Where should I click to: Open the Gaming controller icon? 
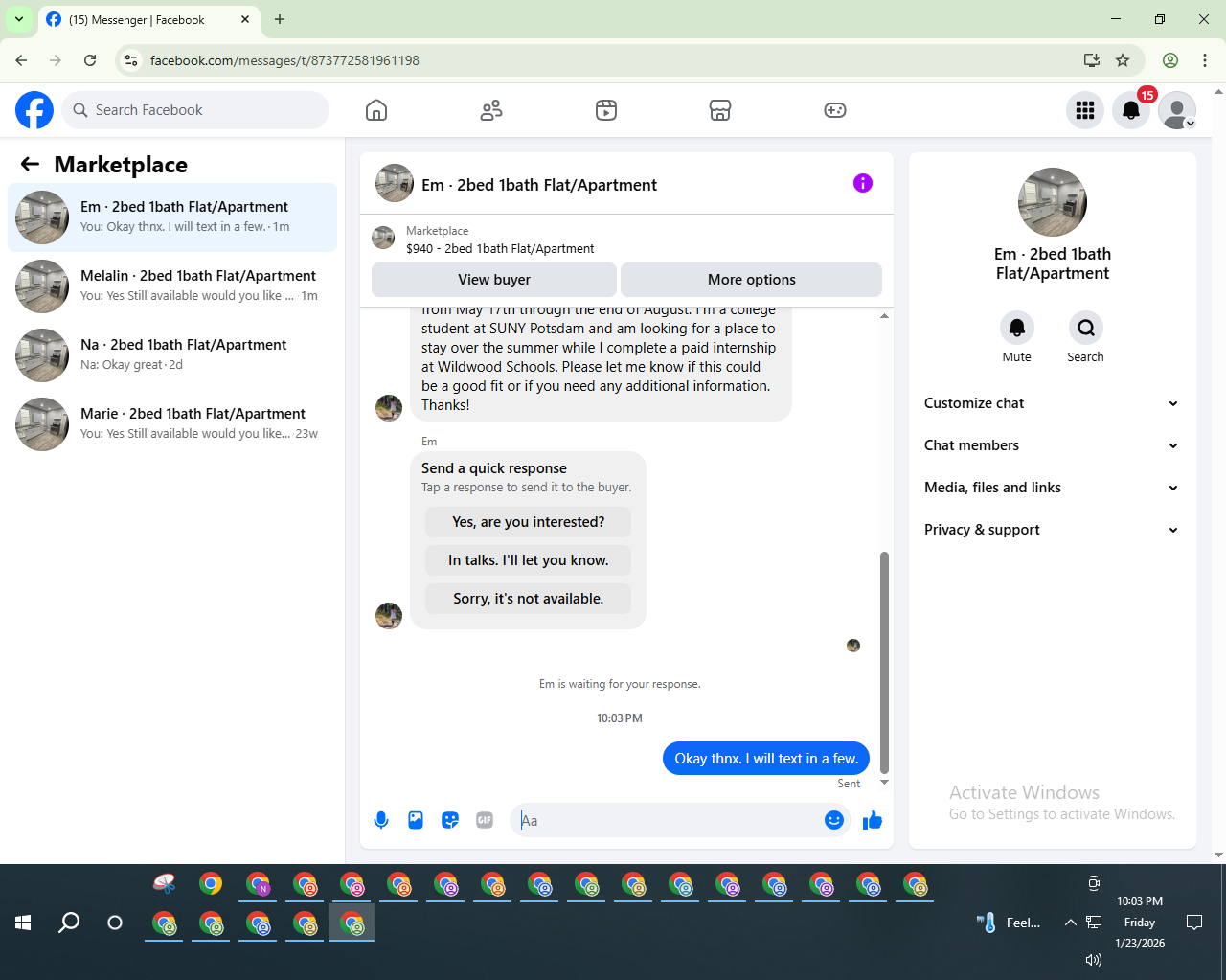(x=835, y=110)
